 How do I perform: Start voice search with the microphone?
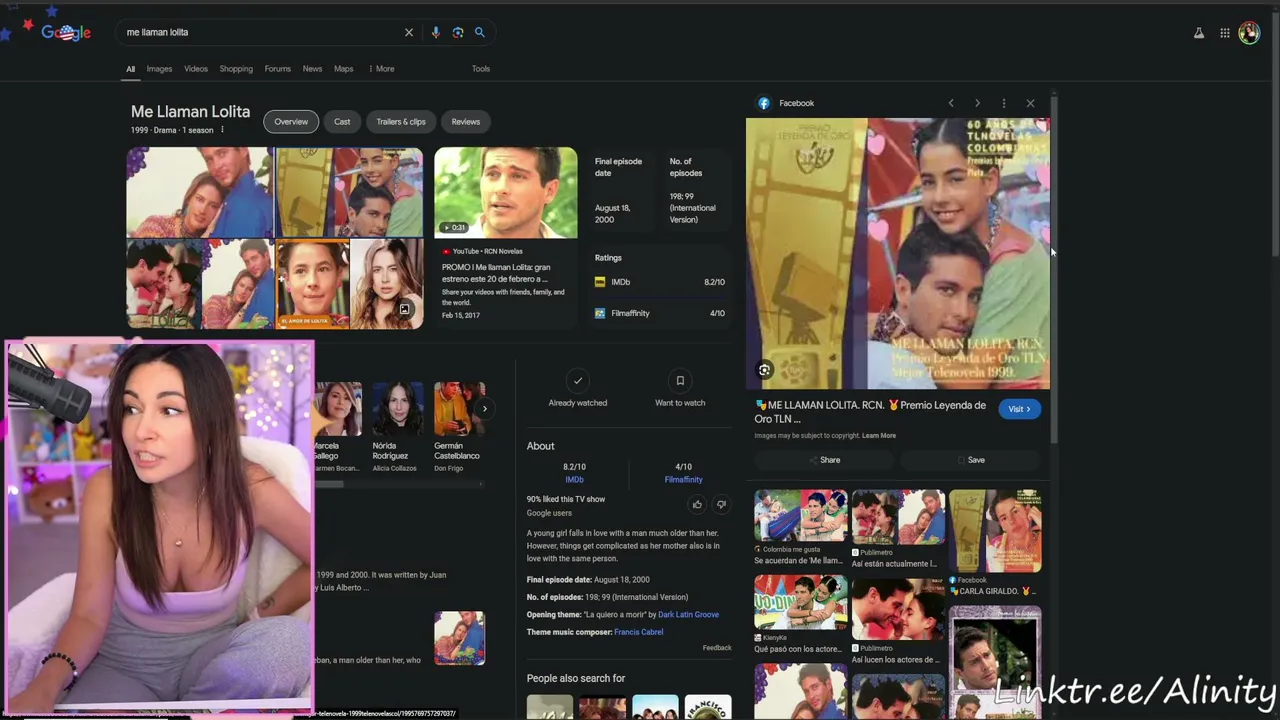point(435,32)
